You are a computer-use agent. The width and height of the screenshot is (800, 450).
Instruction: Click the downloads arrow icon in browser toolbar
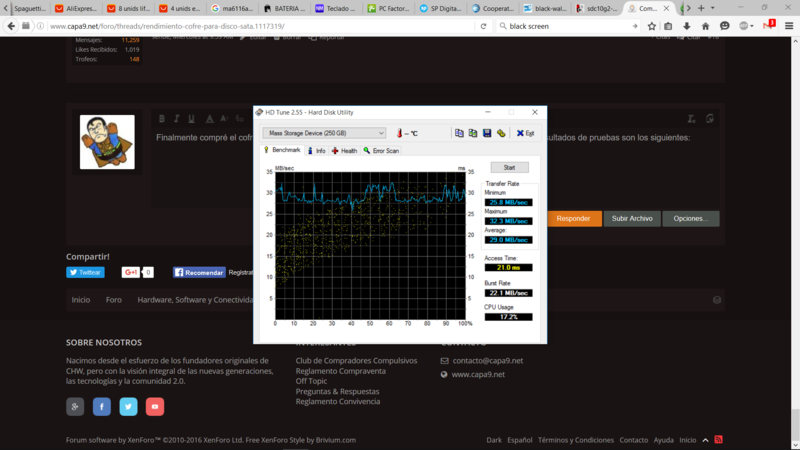click(x=687, y=26)
